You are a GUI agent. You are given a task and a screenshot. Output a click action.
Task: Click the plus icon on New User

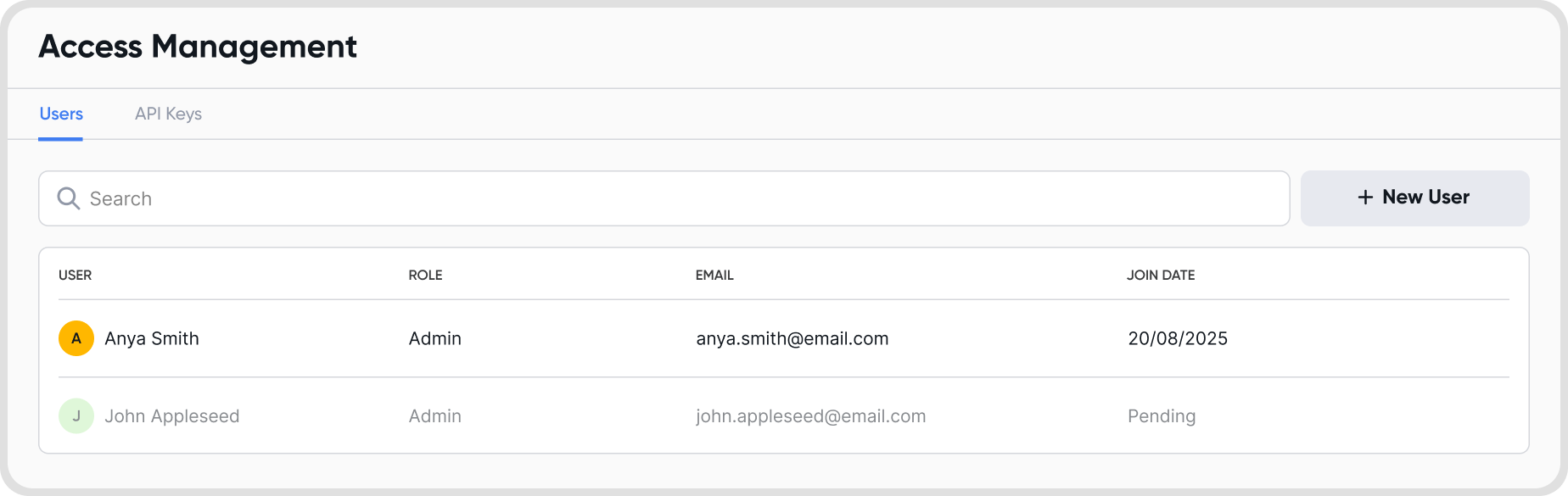click(1365, 198)
